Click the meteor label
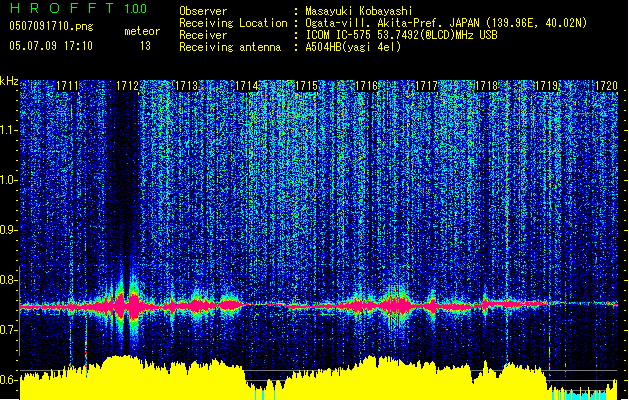 pyautogui.click(x=142, y=31)
